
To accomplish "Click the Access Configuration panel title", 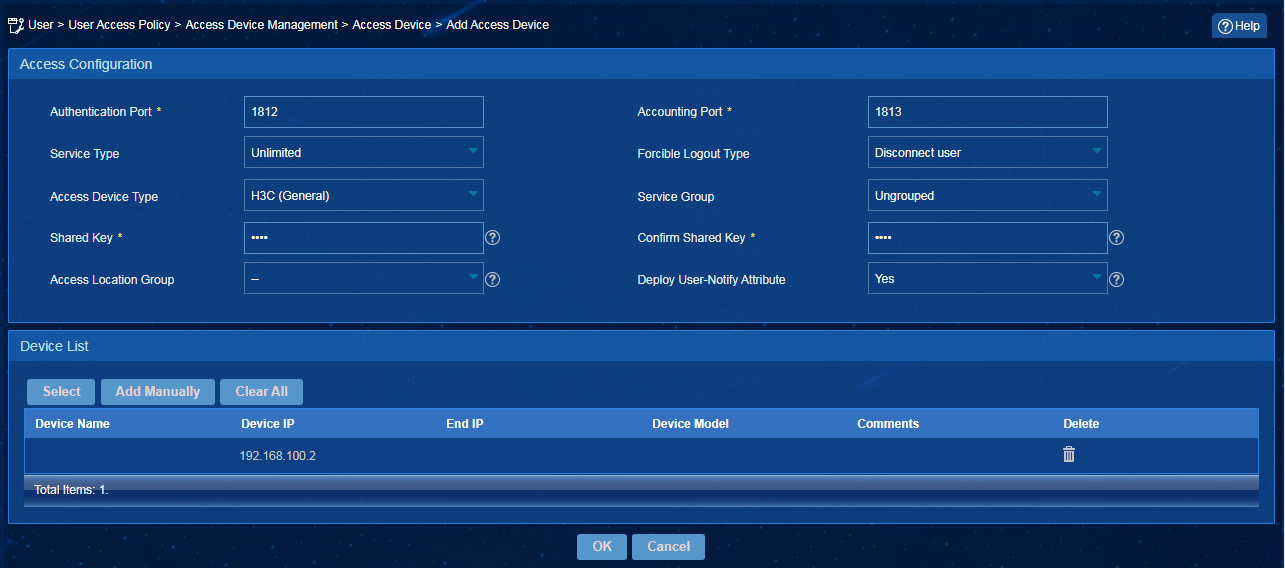I will pyautogui.click(x=86, y=64).
